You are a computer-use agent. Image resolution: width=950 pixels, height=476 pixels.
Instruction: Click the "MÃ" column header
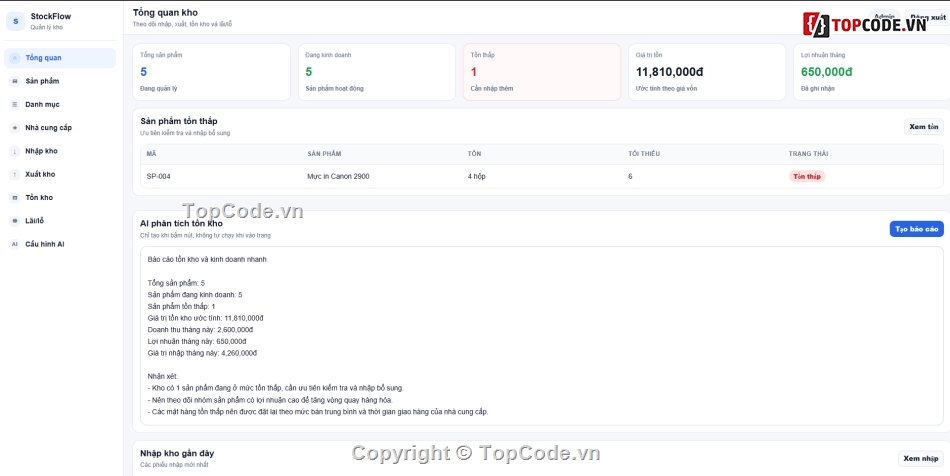151,154
